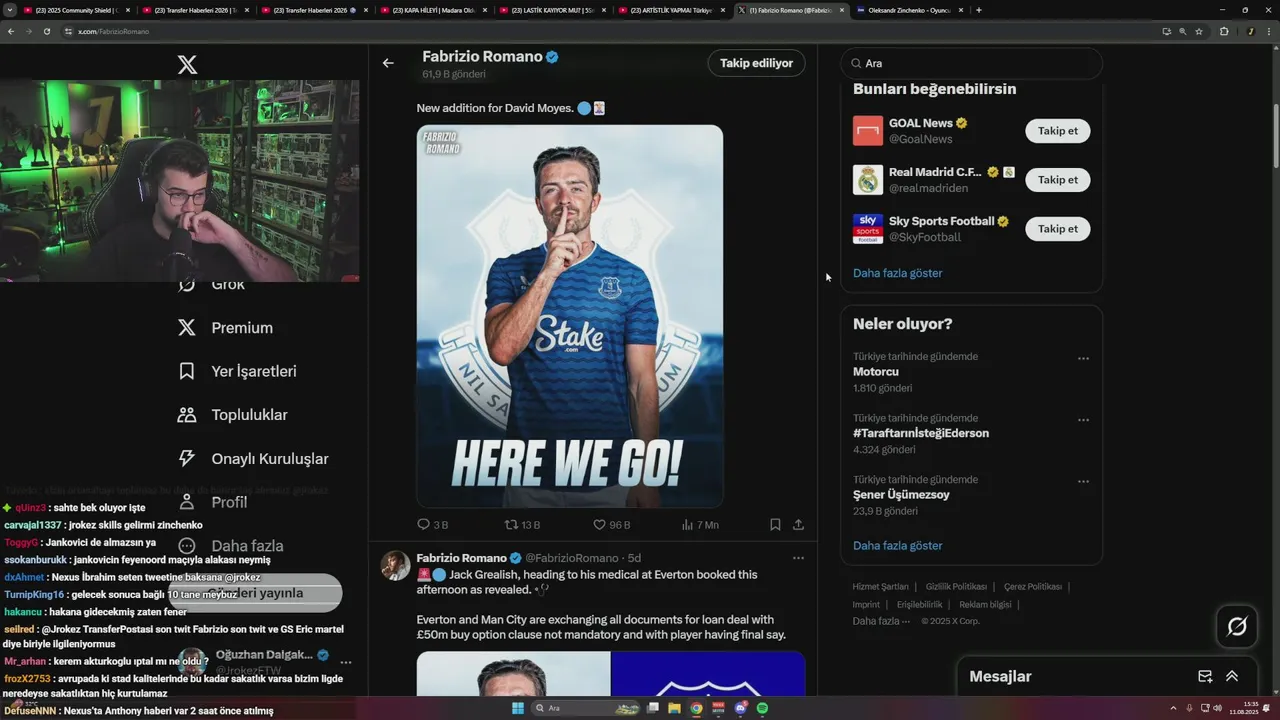
Task: Open the Chrome three-dot menu
Action: point(1269,31)
